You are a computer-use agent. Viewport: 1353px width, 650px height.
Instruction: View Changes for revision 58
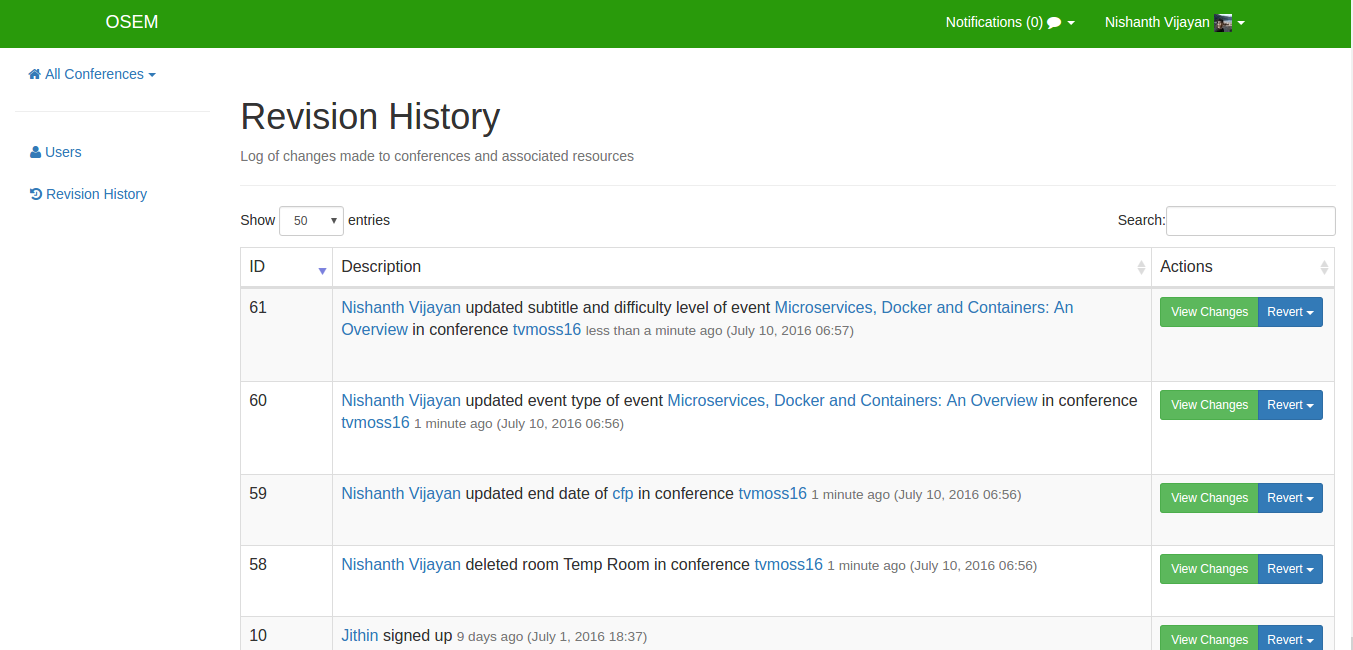tap(1209, 569)
